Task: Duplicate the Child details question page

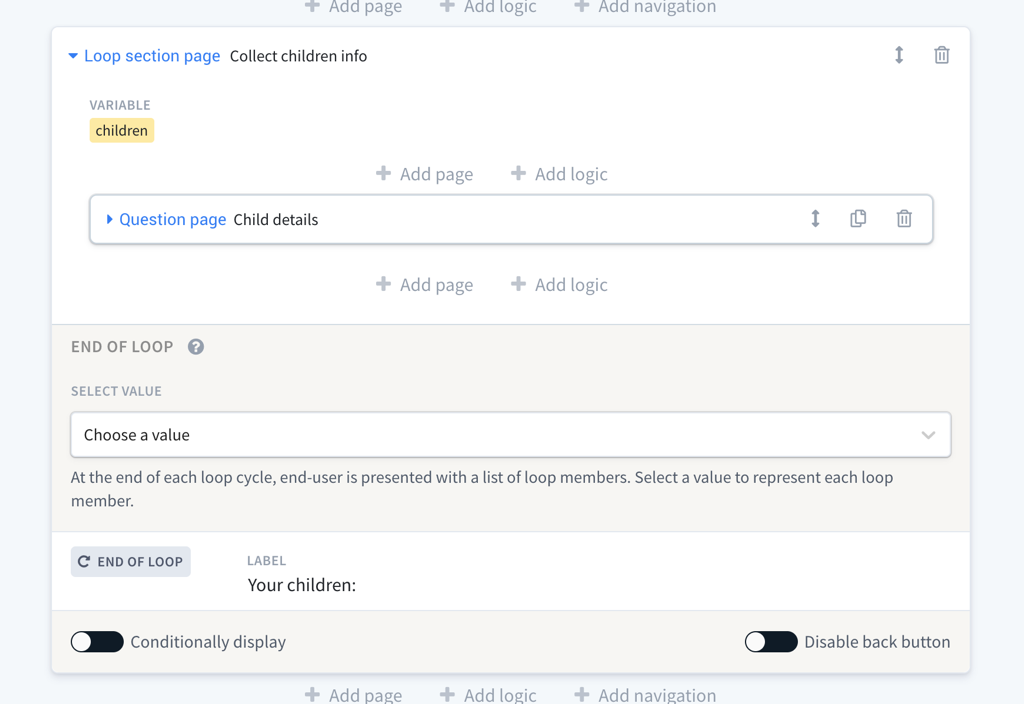Action: coord(858,219)
